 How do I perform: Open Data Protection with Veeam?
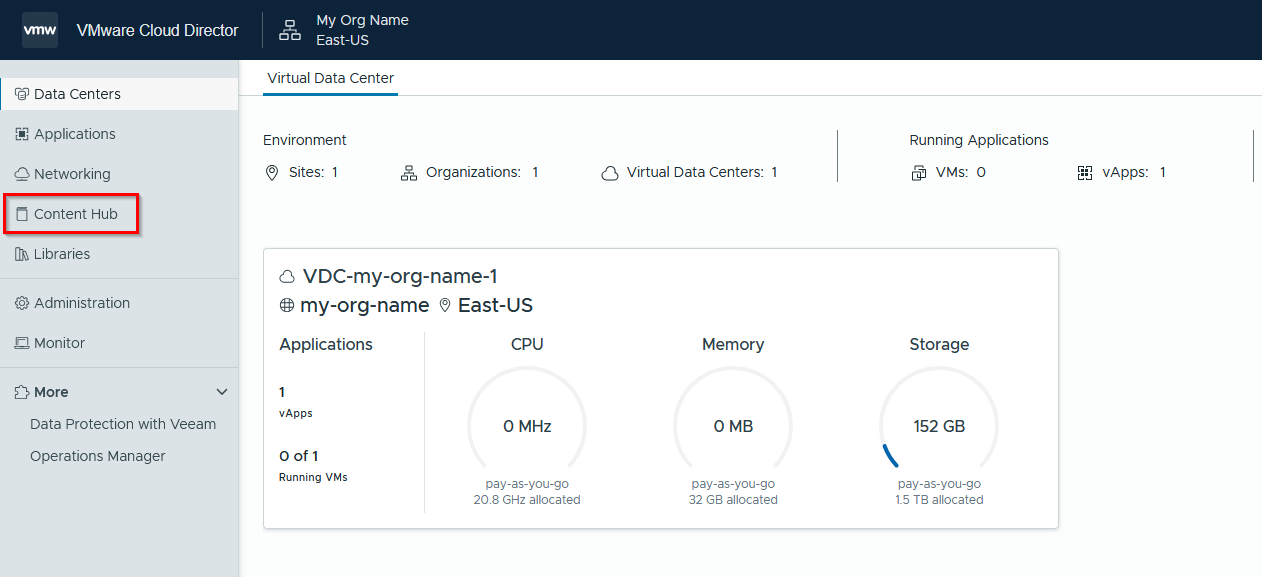[123, 424]
